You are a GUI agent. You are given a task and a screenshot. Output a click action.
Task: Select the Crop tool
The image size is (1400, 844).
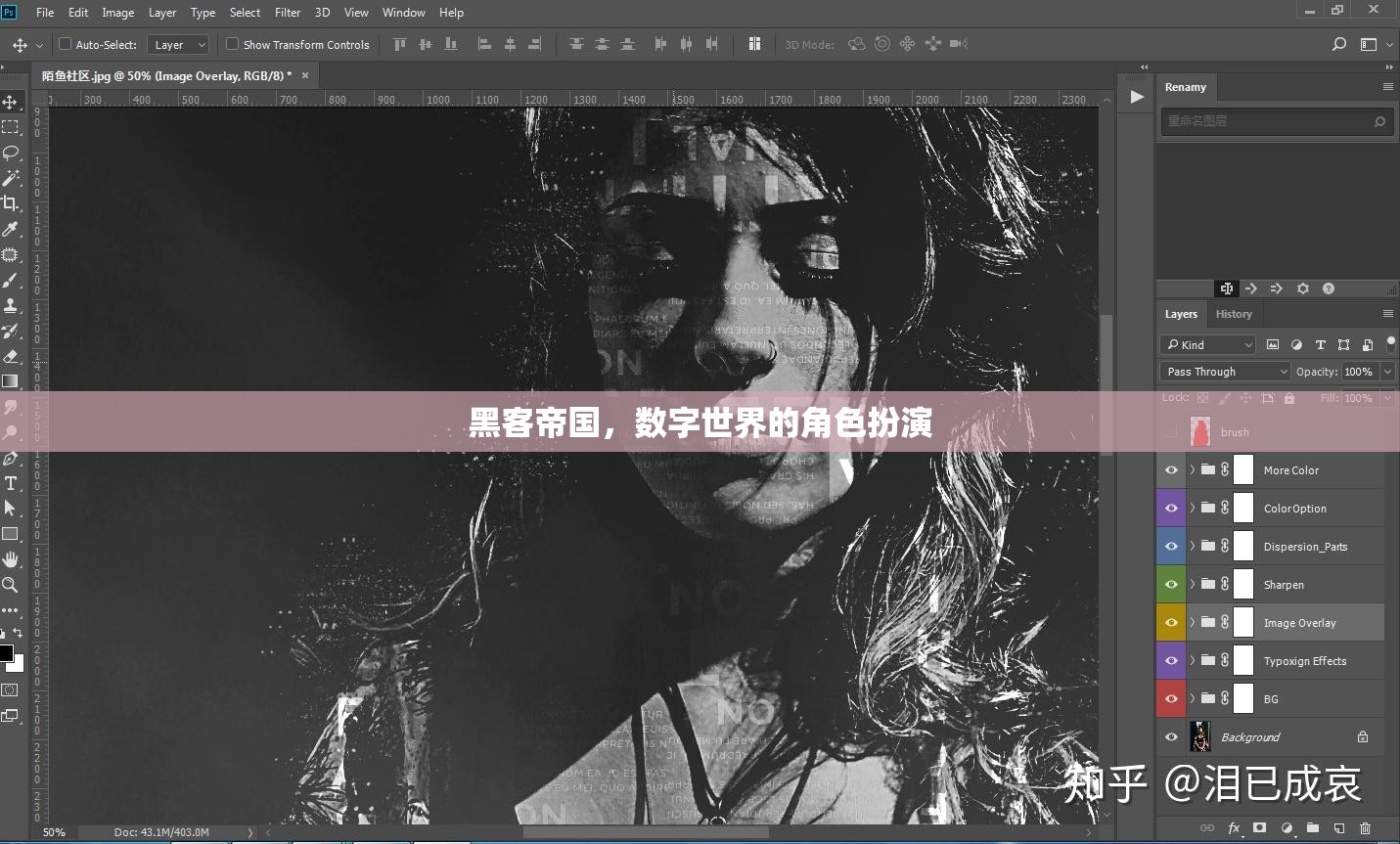click(x=10, y=203)
